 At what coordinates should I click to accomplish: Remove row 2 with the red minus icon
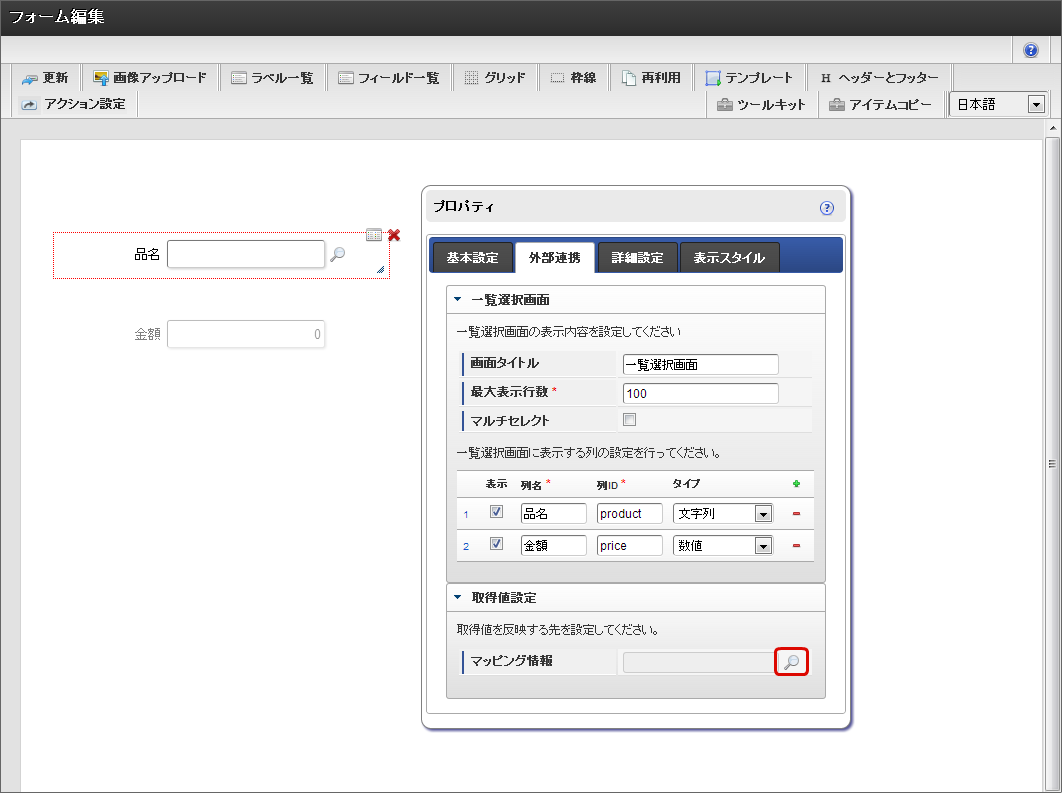(x=797, y=546)
